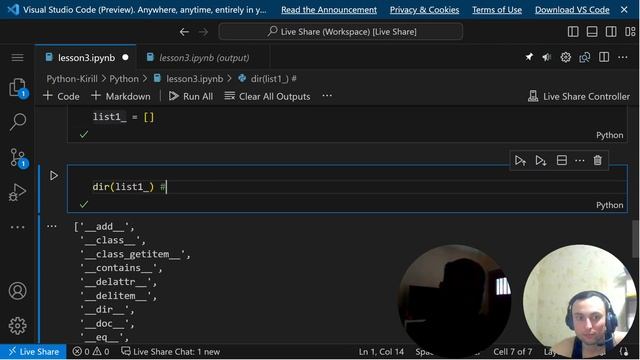Click Ln 1, Col 14 status entry
640x360 pixels.
(381, 351)
